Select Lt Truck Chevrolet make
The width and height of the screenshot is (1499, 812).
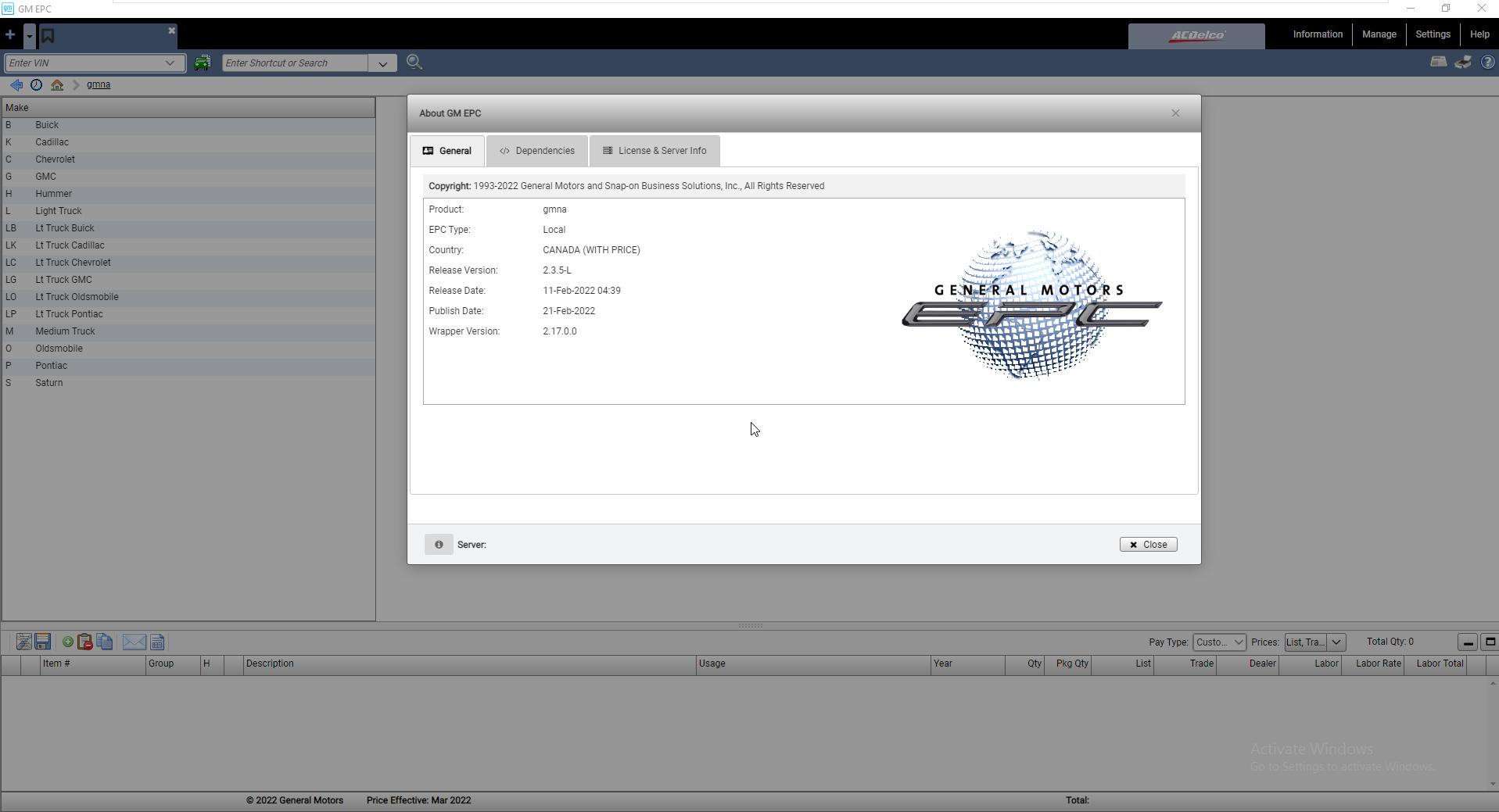188,263
